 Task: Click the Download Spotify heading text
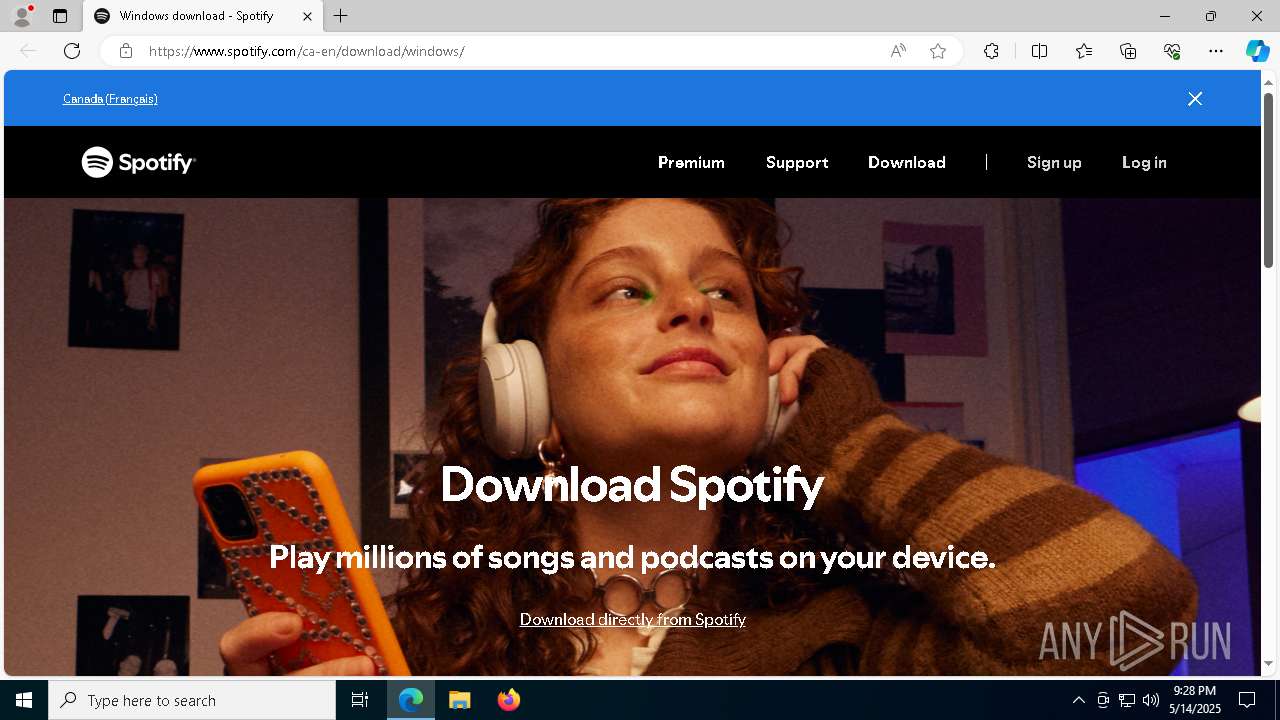pyautogui.click(x=632, y=484)
